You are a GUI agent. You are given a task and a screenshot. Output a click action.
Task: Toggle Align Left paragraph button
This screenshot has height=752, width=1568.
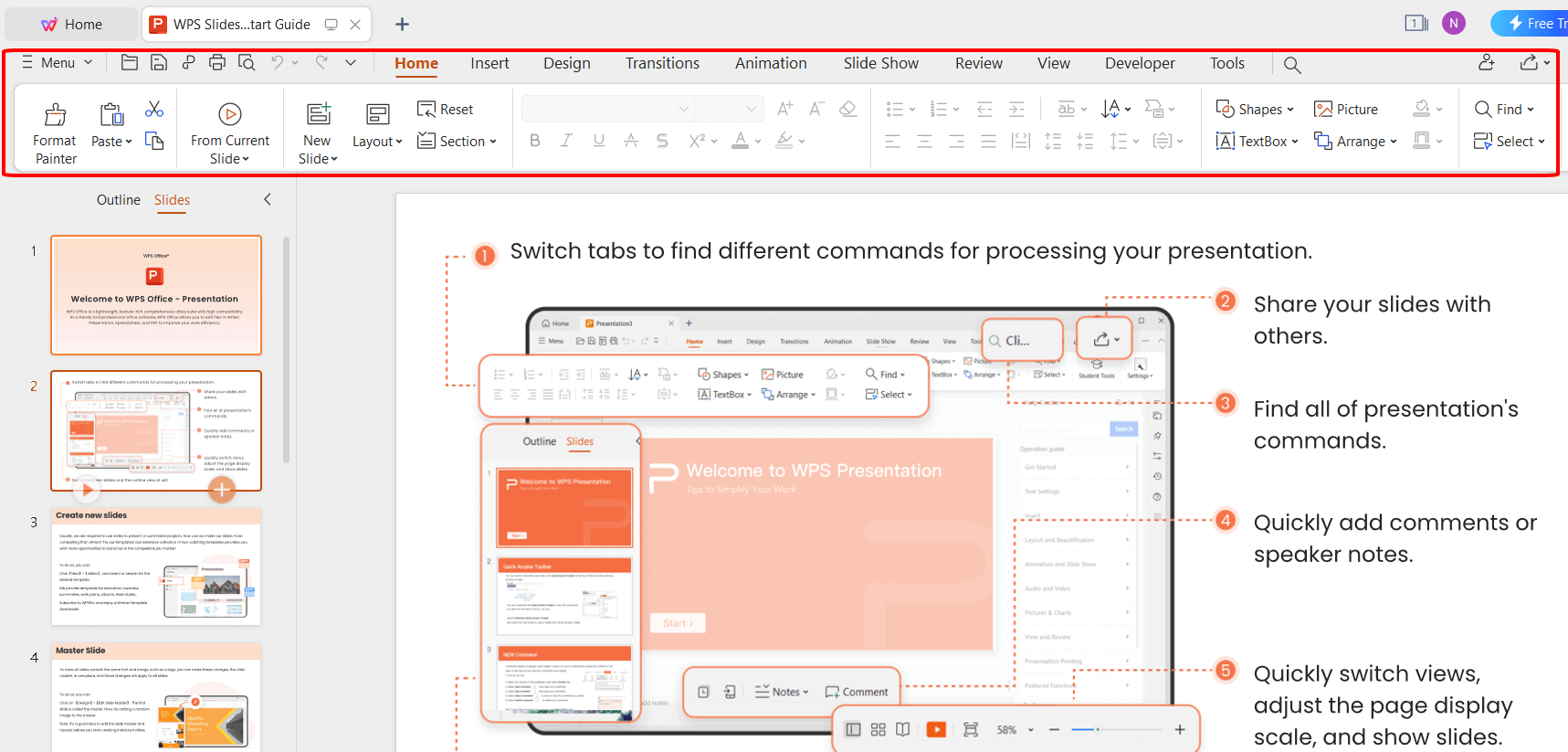click(x=893, y=141)
